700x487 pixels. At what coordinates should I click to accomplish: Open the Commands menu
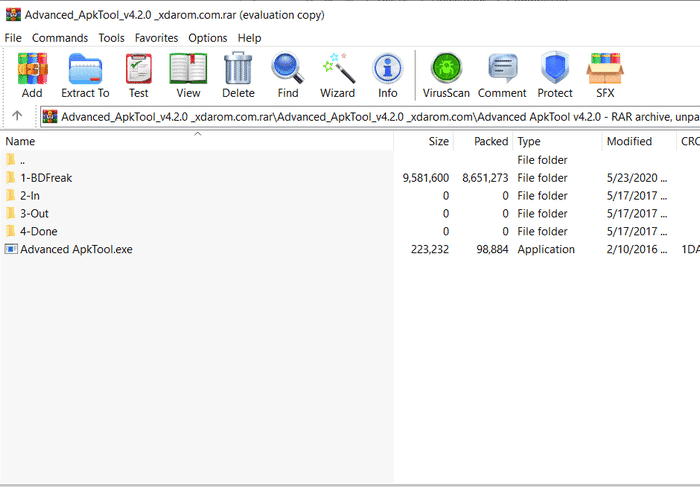point(60,38)
